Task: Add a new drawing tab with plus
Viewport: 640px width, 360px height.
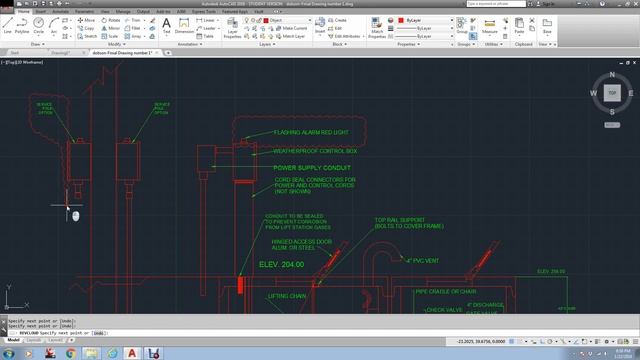Action: point(168,53)
